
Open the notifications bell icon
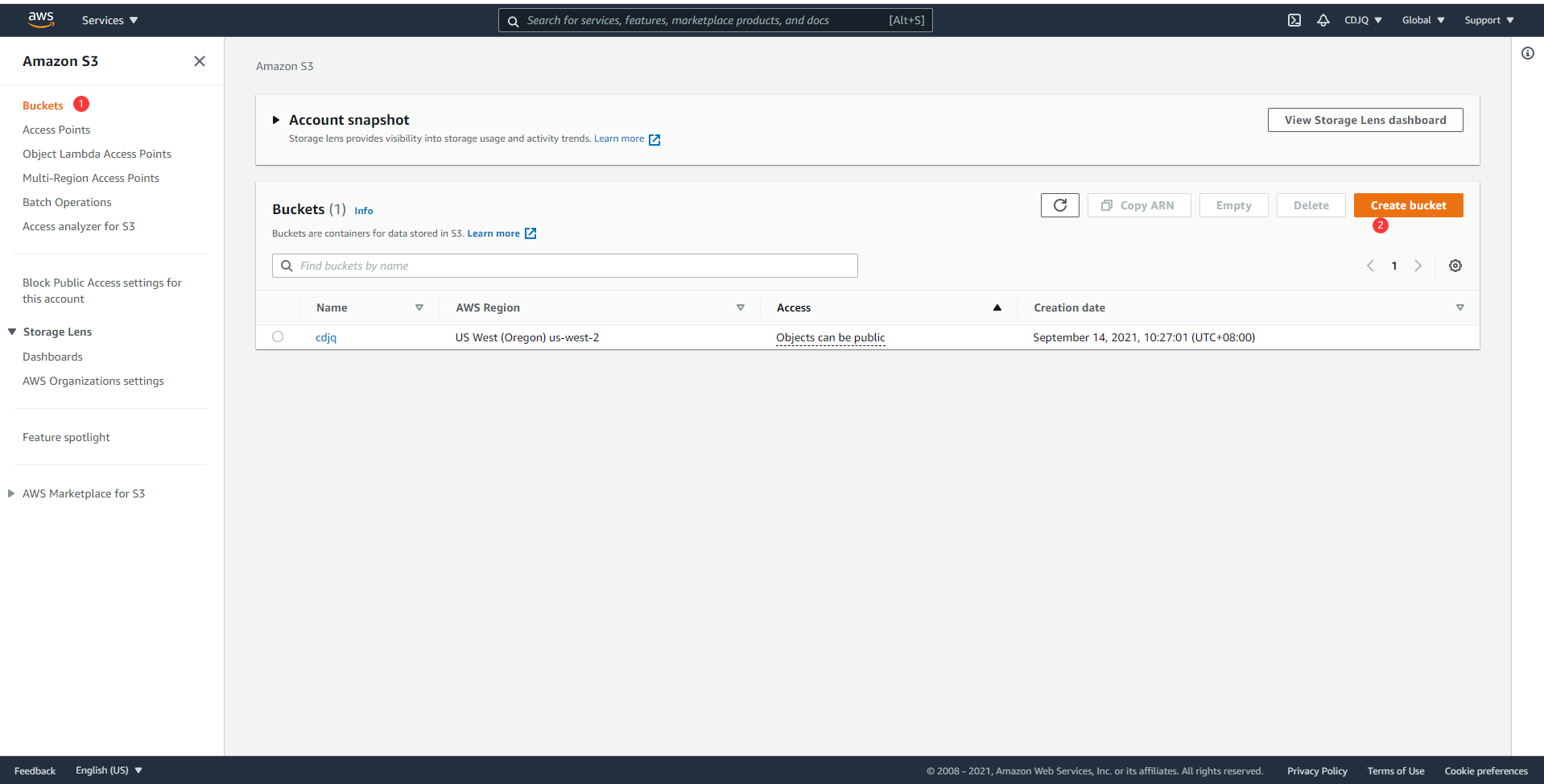click(x=1323, y=20)
